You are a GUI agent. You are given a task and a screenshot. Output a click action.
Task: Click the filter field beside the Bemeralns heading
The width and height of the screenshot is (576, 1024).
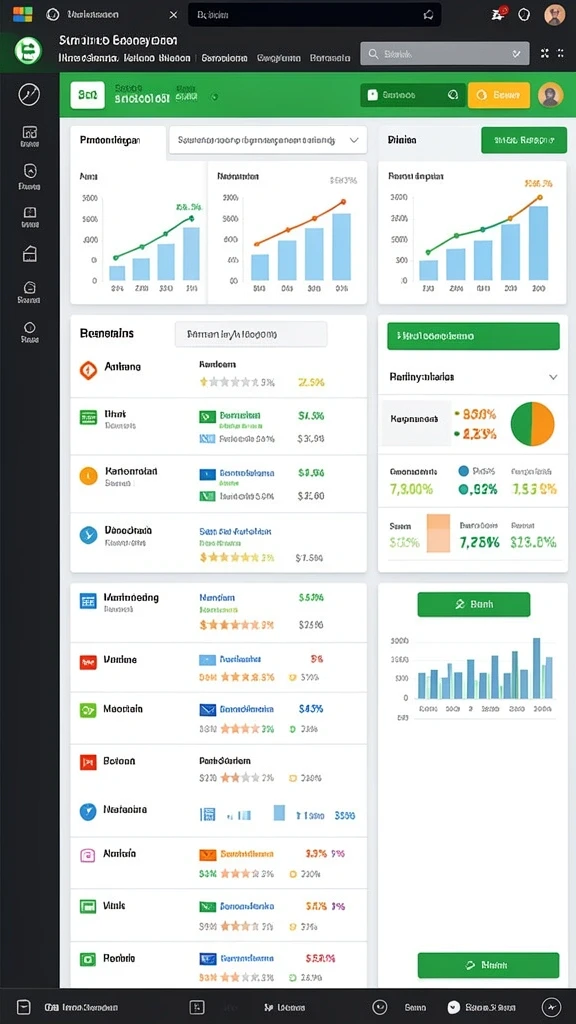251,334
